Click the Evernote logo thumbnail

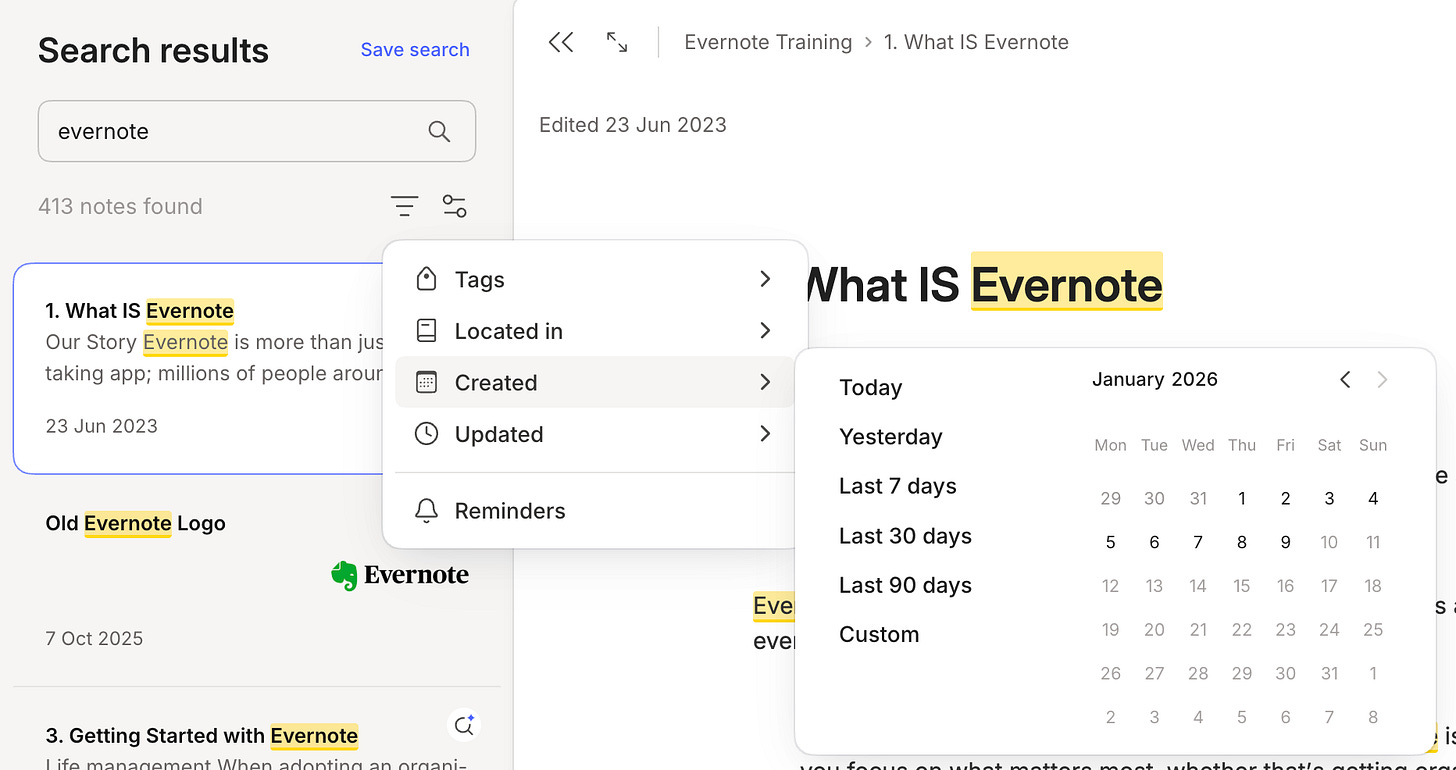[x=400, y=575]
